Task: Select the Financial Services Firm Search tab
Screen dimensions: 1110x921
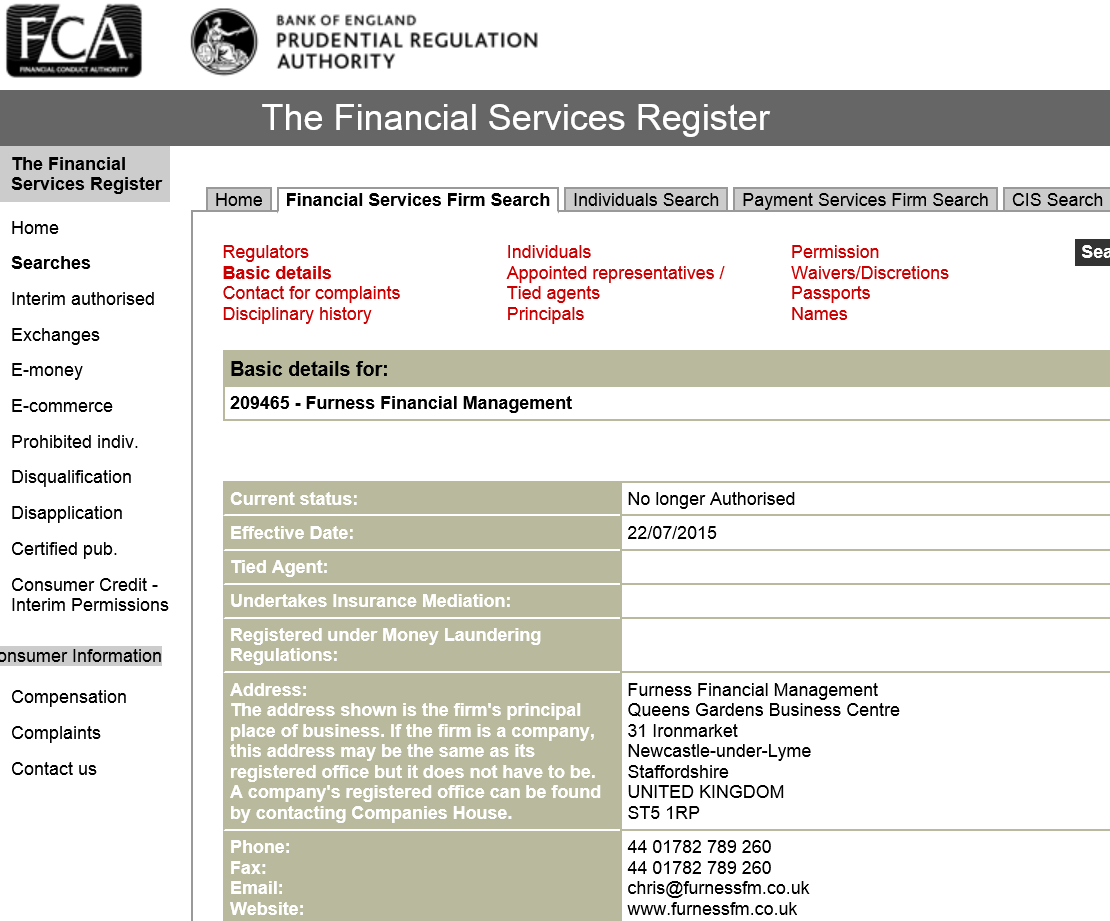Action: click(x=418, y=200)
